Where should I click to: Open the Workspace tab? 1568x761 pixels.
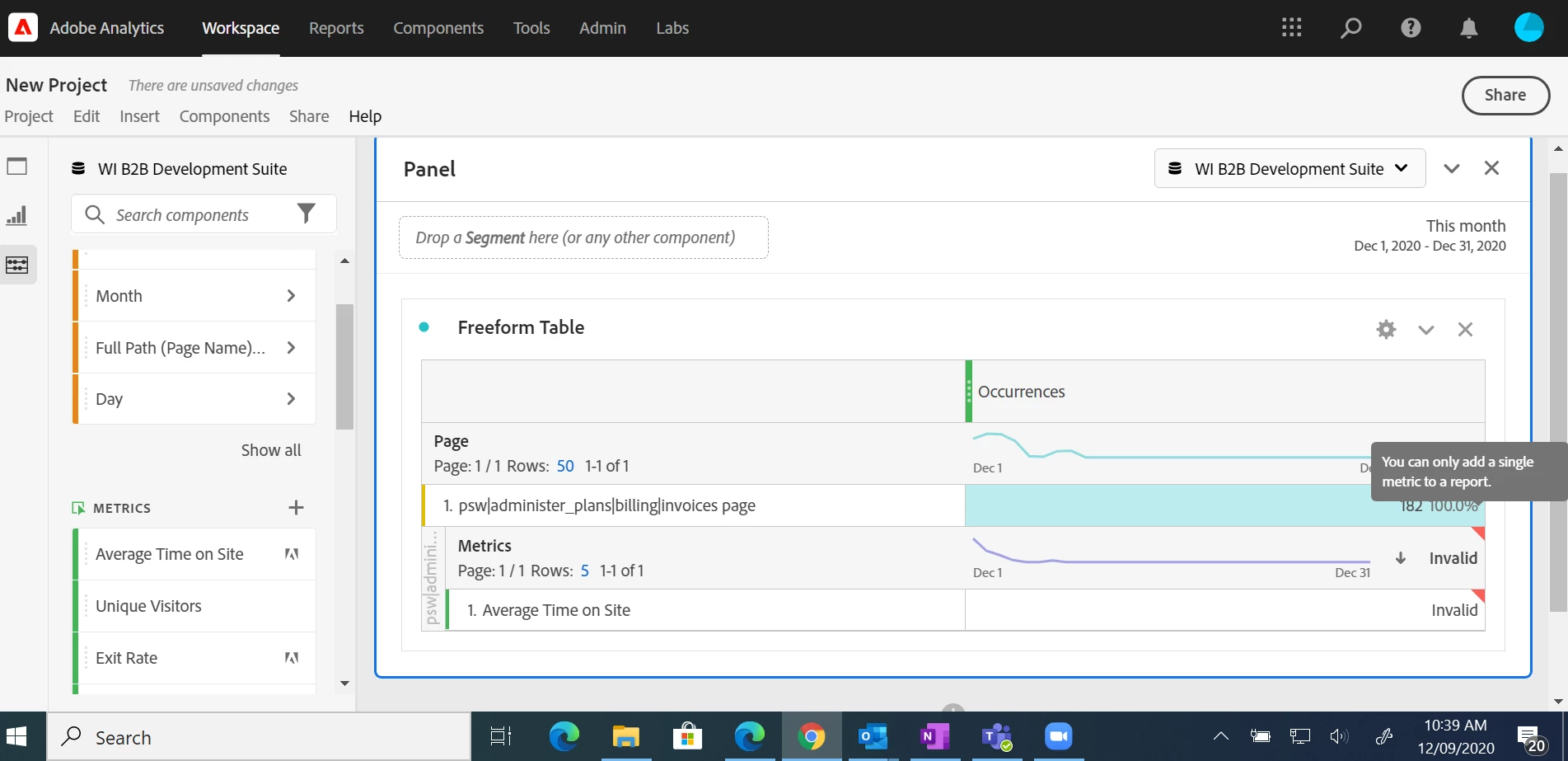[241, 28]
